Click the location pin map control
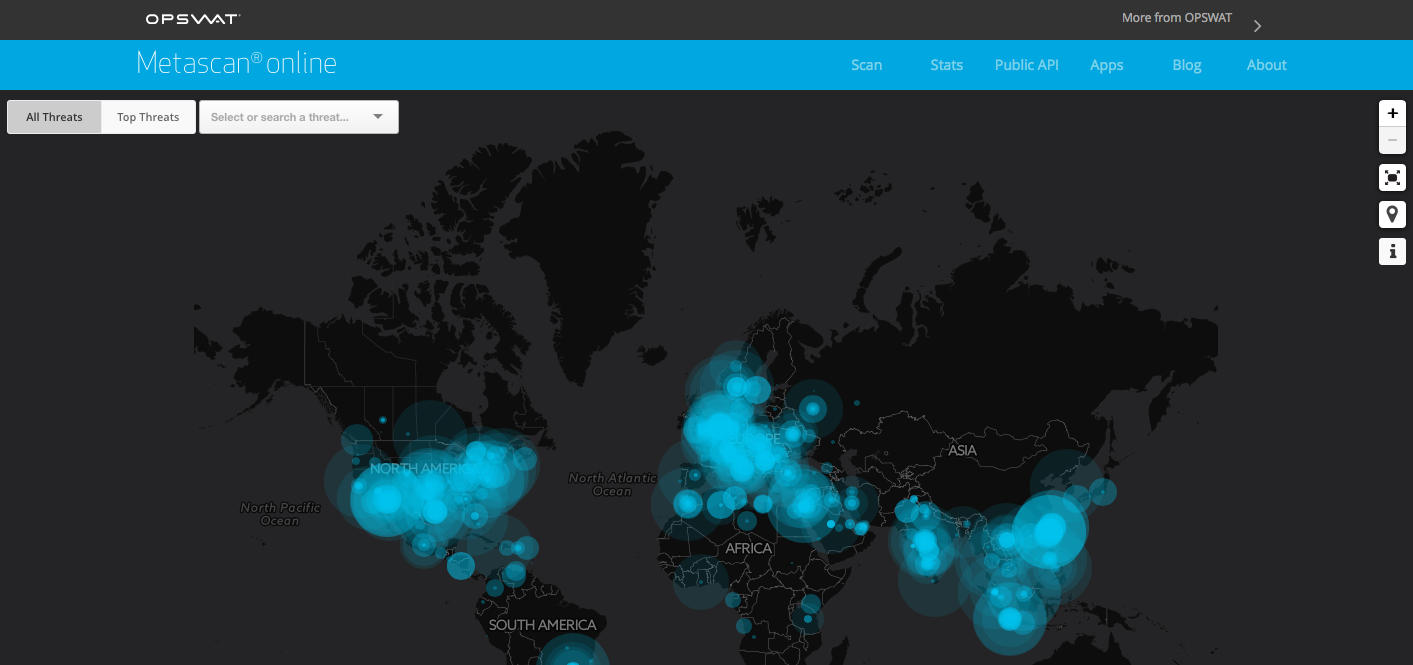Image resolution: width=1413 pixels, height=665 pixels. click(1392, 214)
